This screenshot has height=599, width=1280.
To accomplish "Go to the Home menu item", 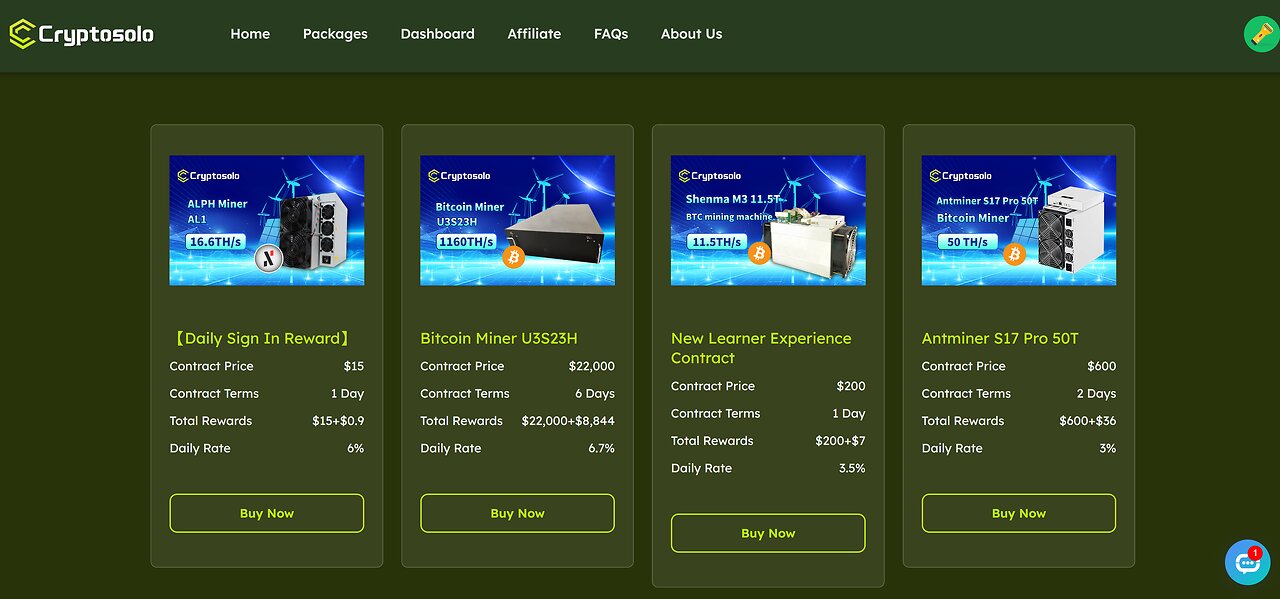I will click(x=250, y=34).
